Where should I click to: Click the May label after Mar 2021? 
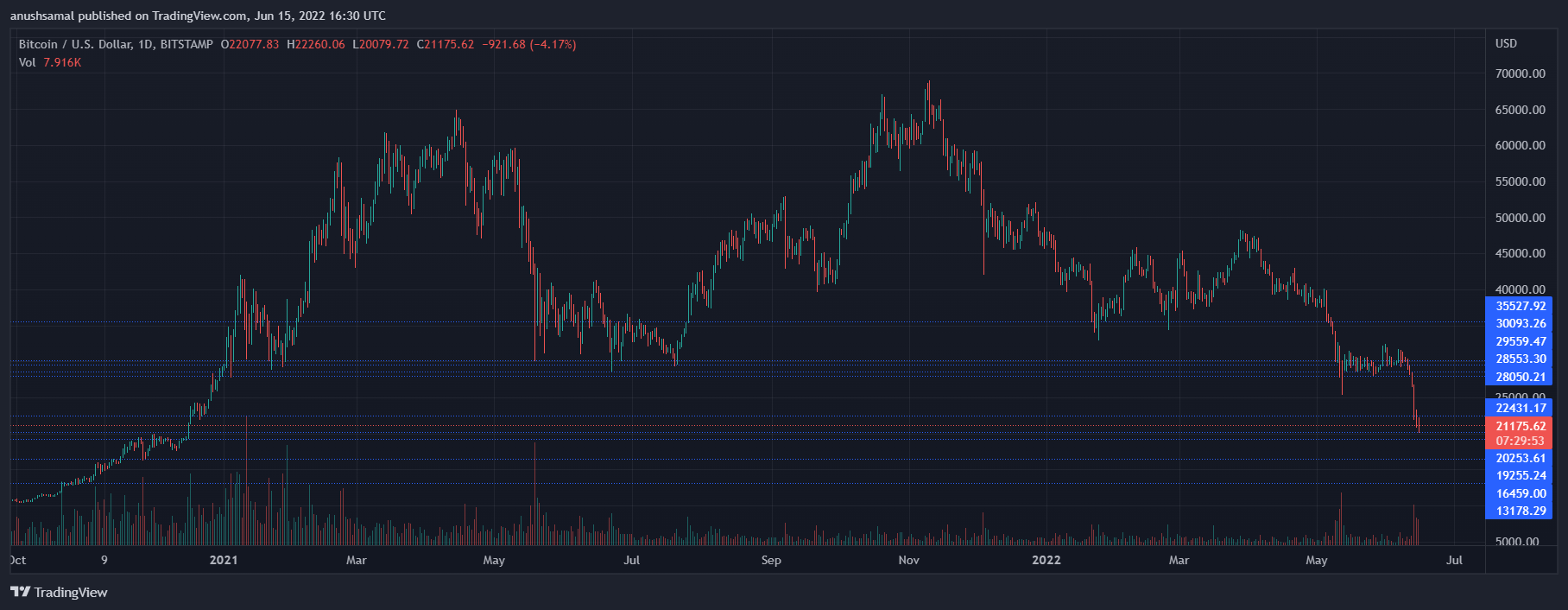(494, 560)
